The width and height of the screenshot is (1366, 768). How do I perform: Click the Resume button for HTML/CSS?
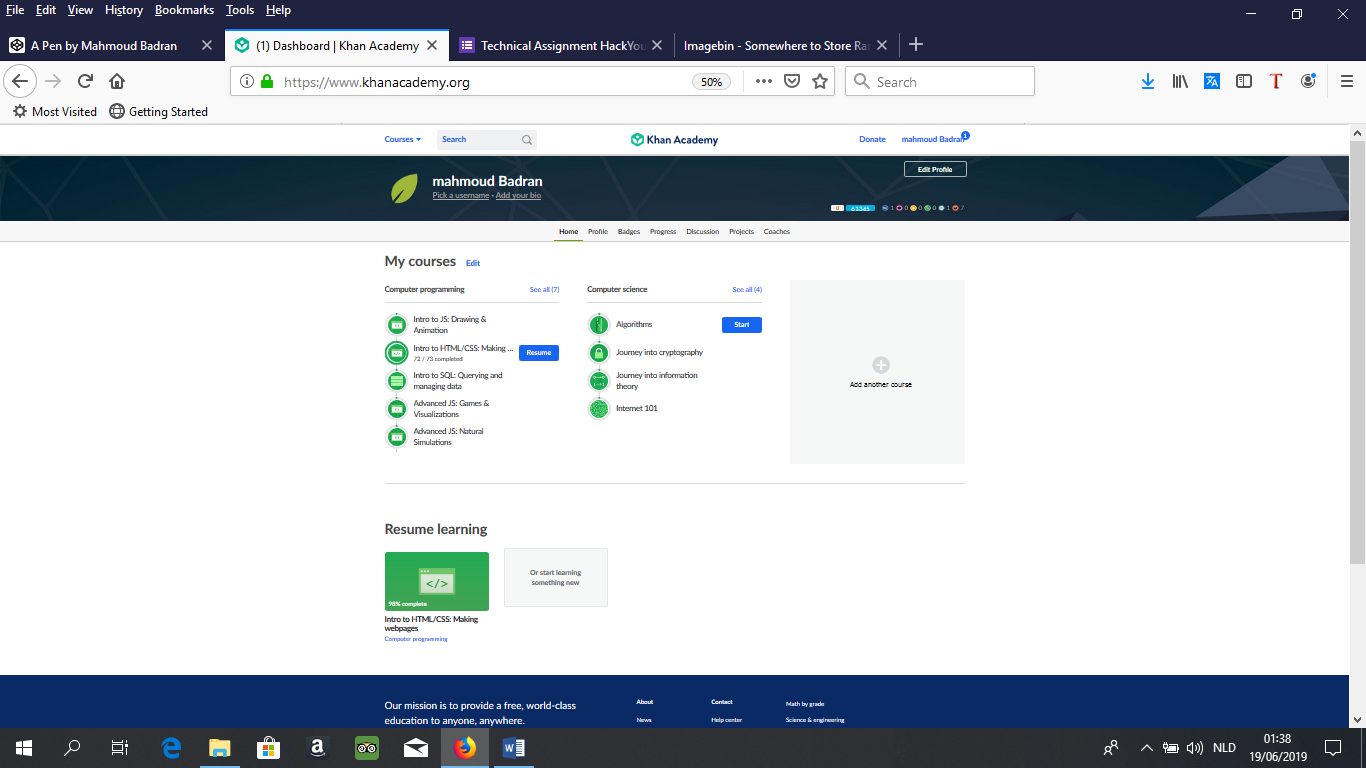[x=539, y=352]
